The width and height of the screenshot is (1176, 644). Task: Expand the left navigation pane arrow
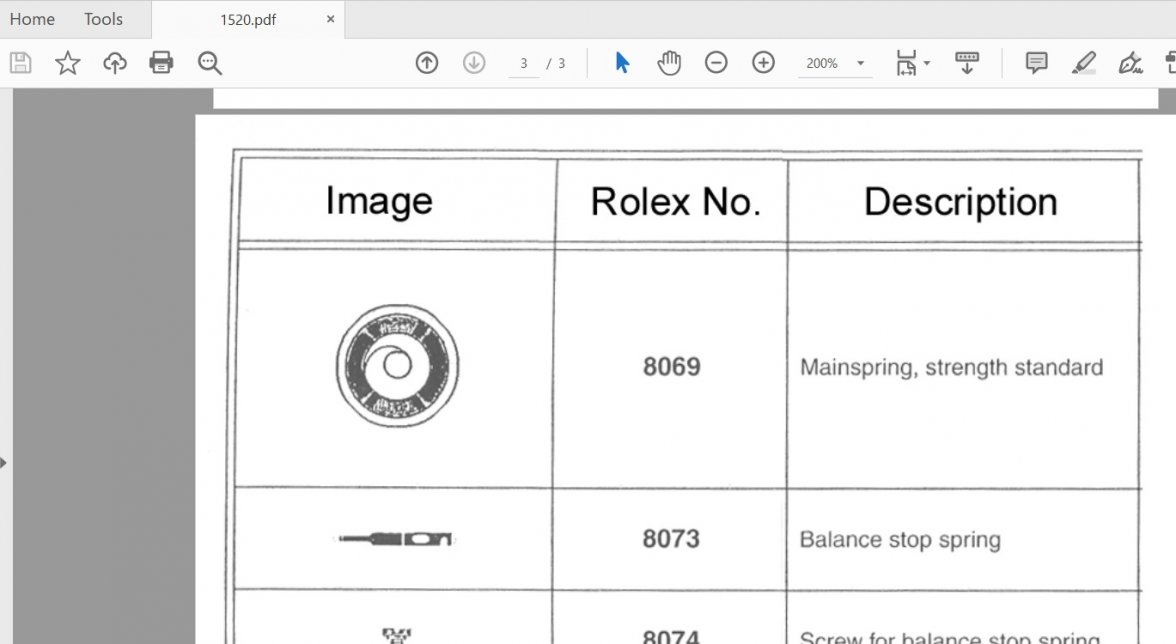(4, 463)
